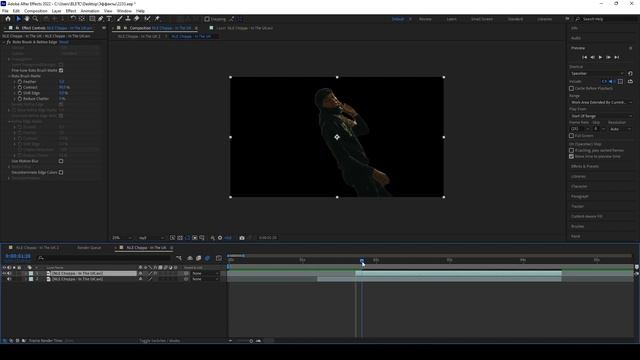This screenshot has height=360, width=640.
Task: Open the Graph Editor icon in timeline
Action: [219, 258]
